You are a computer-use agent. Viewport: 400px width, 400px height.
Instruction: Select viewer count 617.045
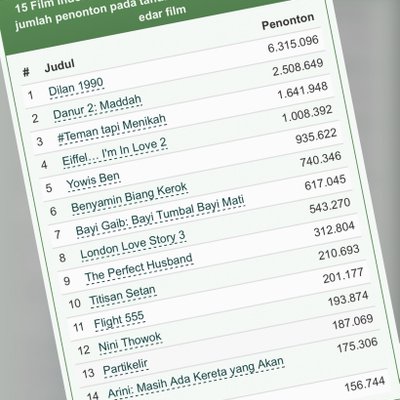click(x=325, y=183)
